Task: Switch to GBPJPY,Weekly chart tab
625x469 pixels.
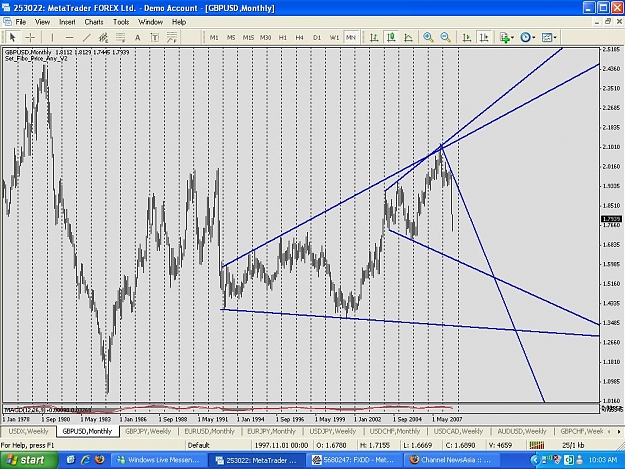Action: coord(148,432)
